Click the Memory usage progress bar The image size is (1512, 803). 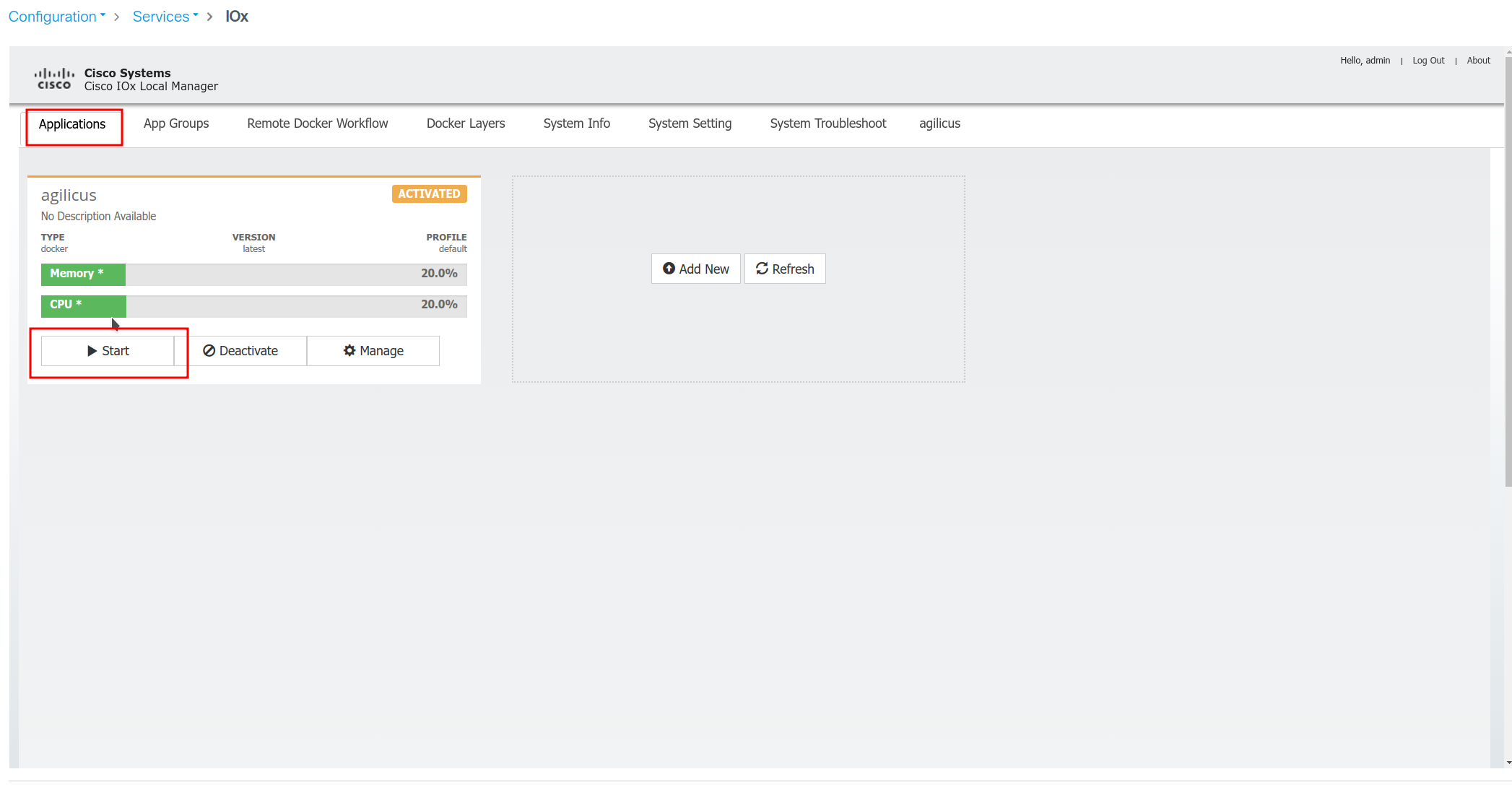tap(253, 274)
